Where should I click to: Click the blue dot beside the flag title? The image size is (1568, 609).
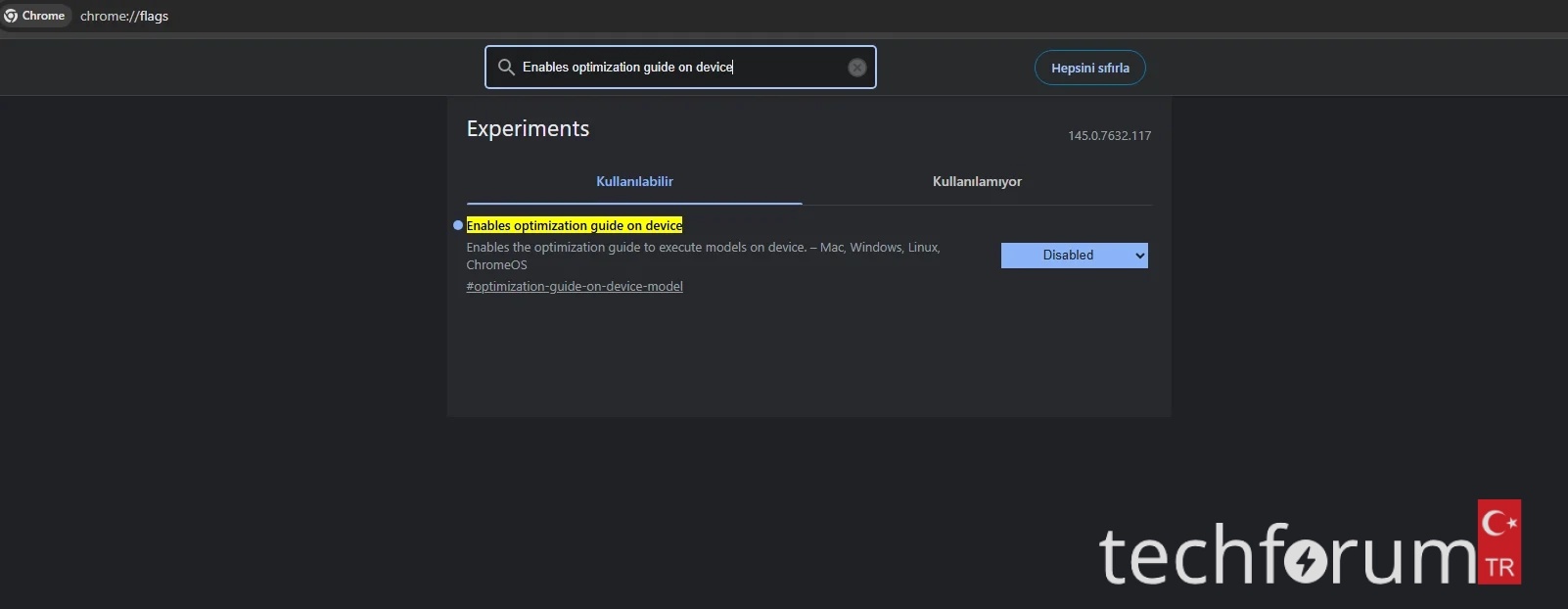[x=458, y=225]
